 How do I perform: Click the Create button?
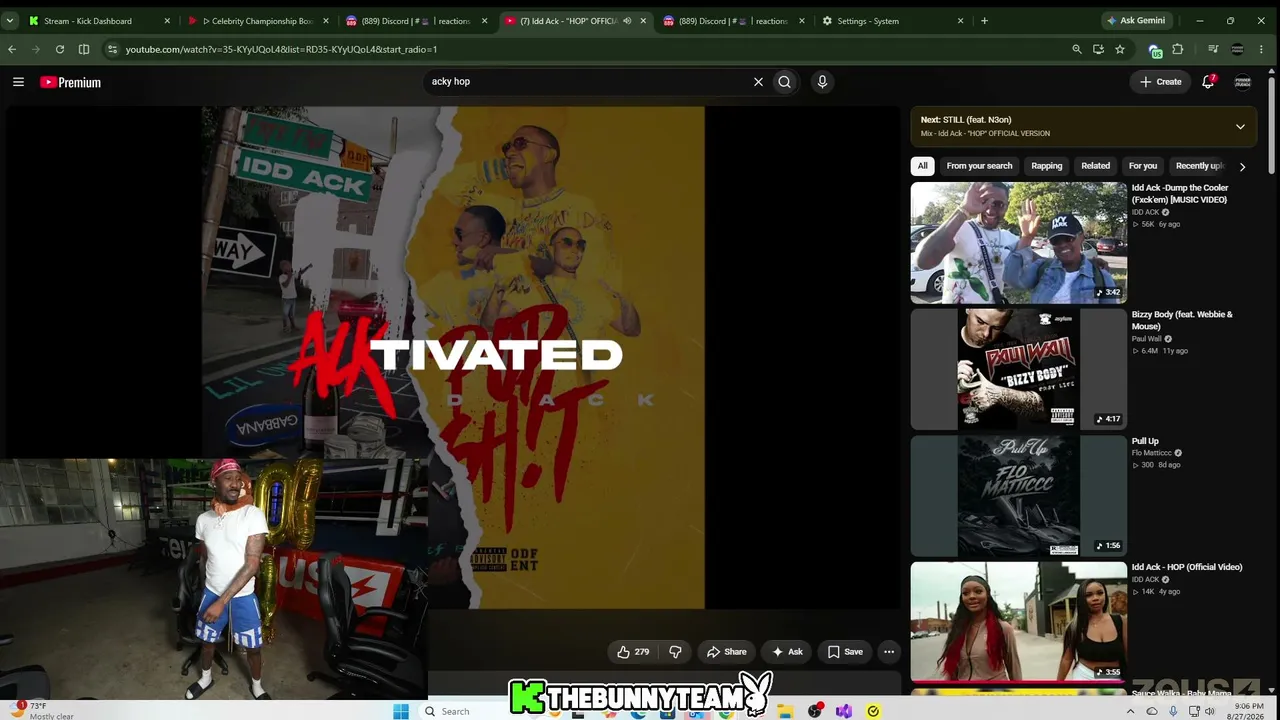coord(1161,82)
